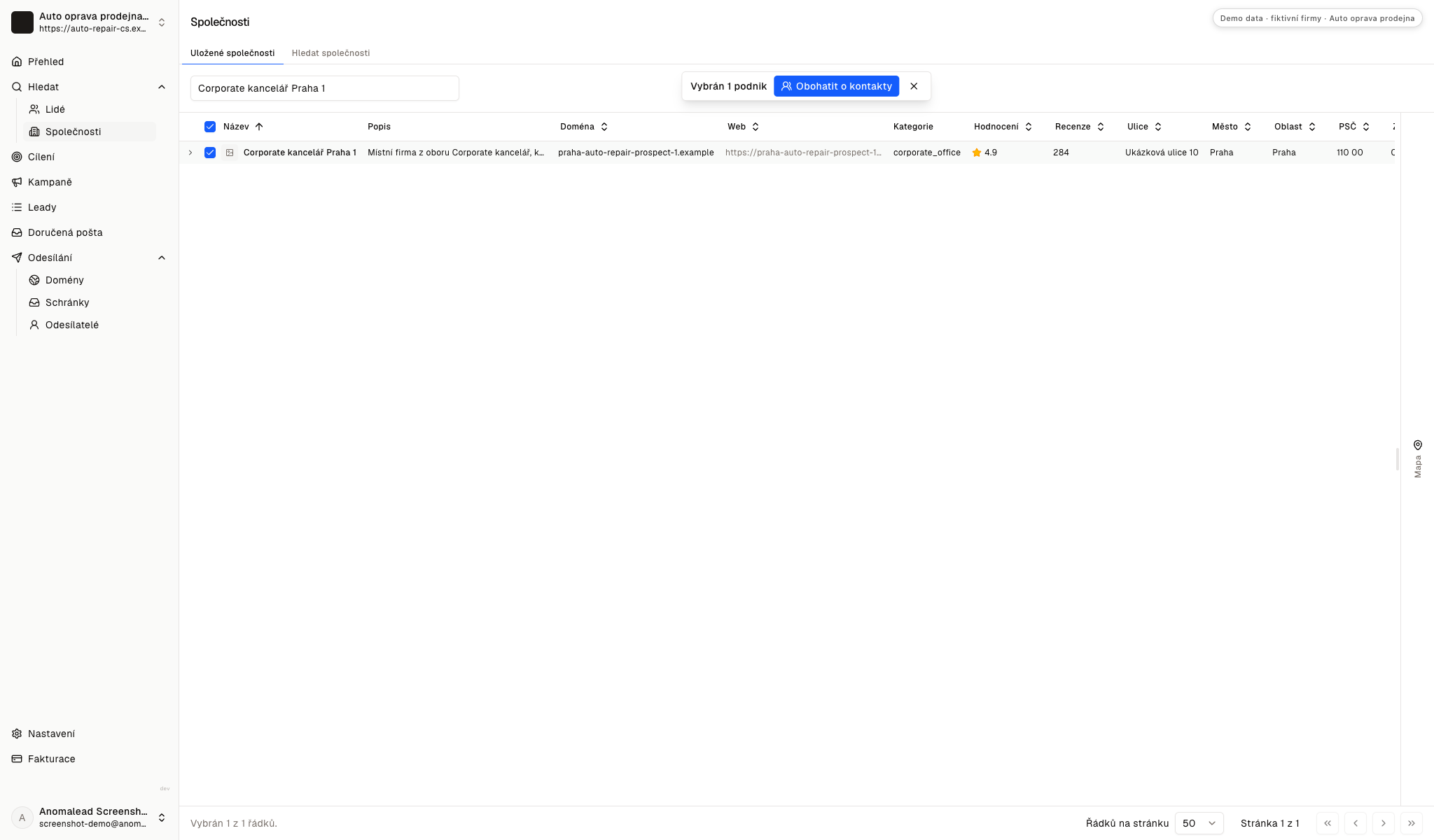Click Obohatit o kontakty button
Image resolution: width=1434 pixels, height=840 pixels.
(x=836, y=86)
